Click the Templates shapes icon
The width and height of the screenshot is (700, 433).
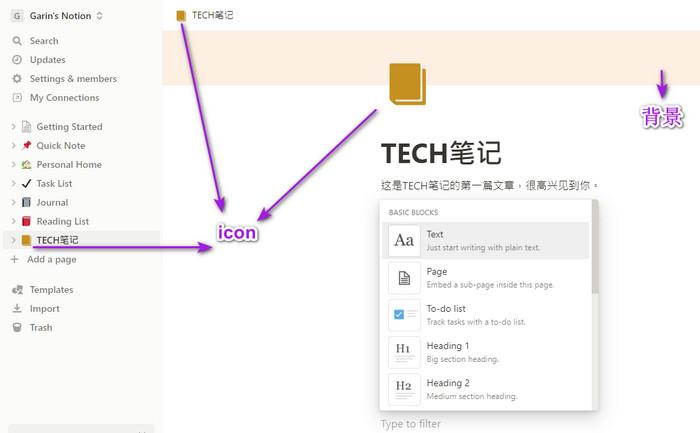(x=17, y=290)
